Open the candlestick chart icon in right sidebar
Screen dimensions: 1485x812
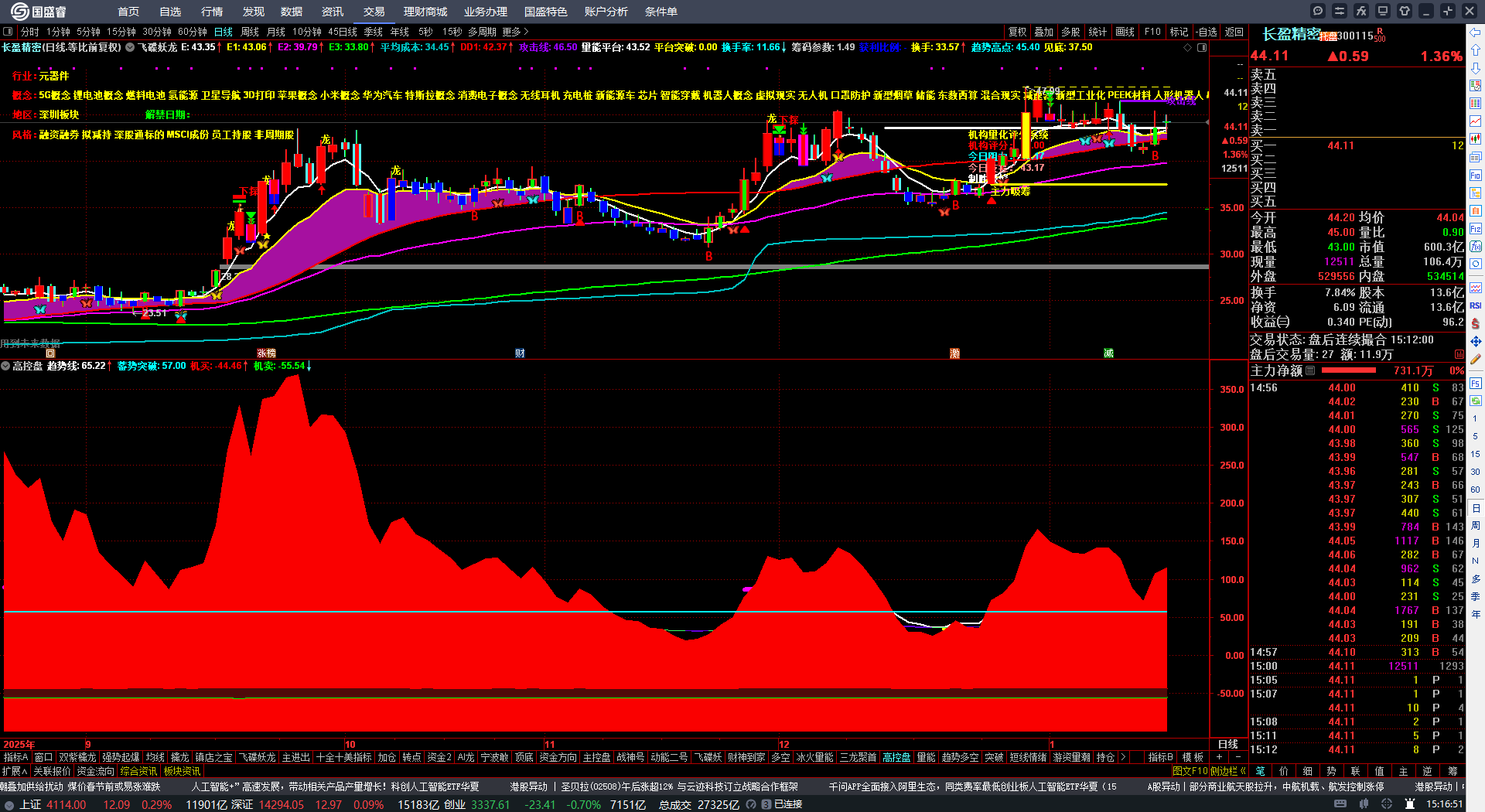(x=1476, y=139)
